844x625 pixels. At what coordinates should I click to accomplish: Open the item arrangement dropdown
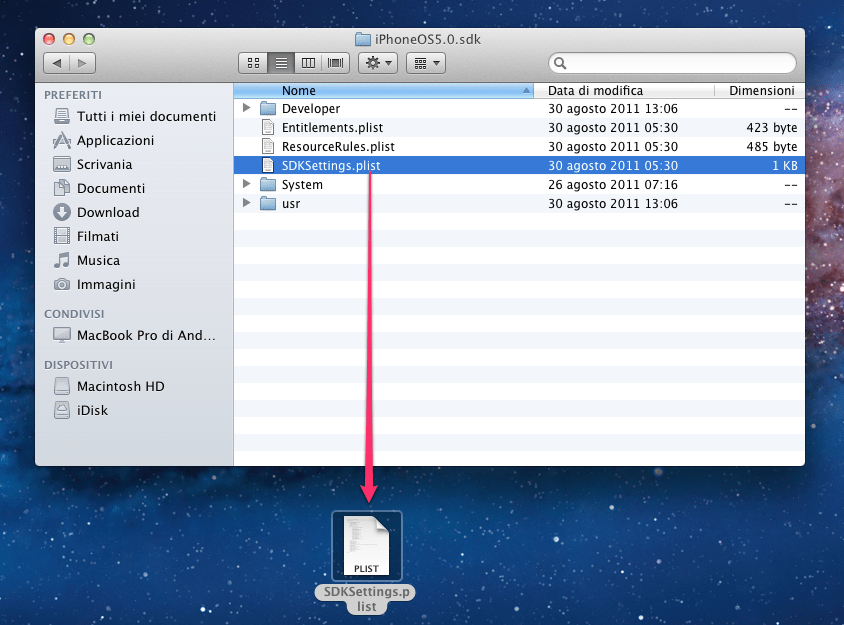pos(426,63)
